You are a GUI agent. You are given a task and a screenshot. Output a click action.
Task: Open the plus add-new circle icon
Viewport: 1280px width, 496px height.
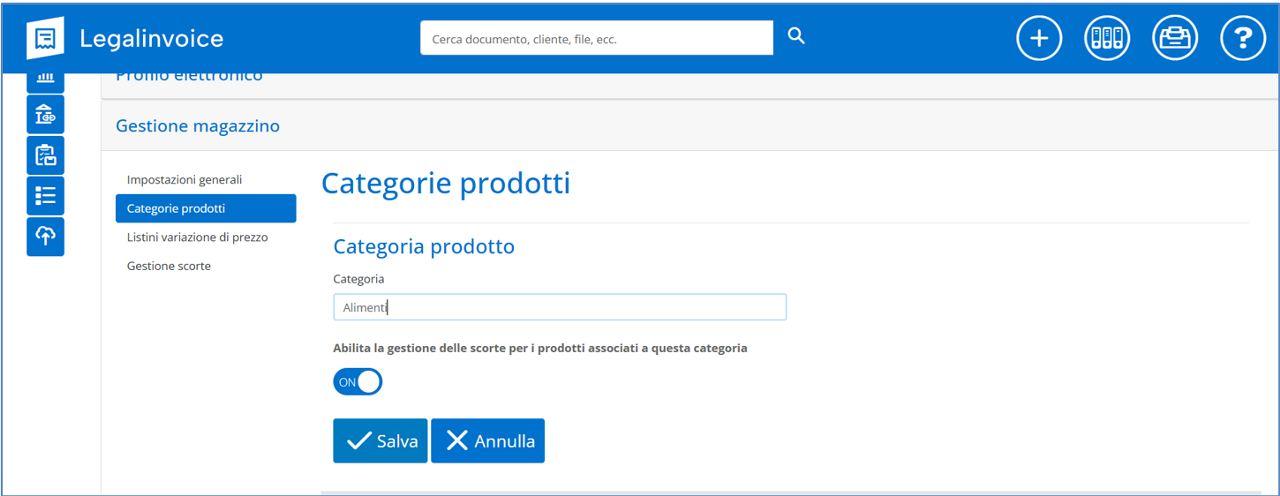point(1039,38)
